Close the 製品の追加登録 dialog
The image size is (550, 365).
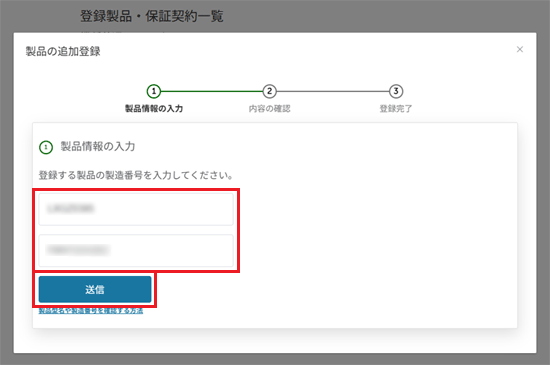(520, 49)
